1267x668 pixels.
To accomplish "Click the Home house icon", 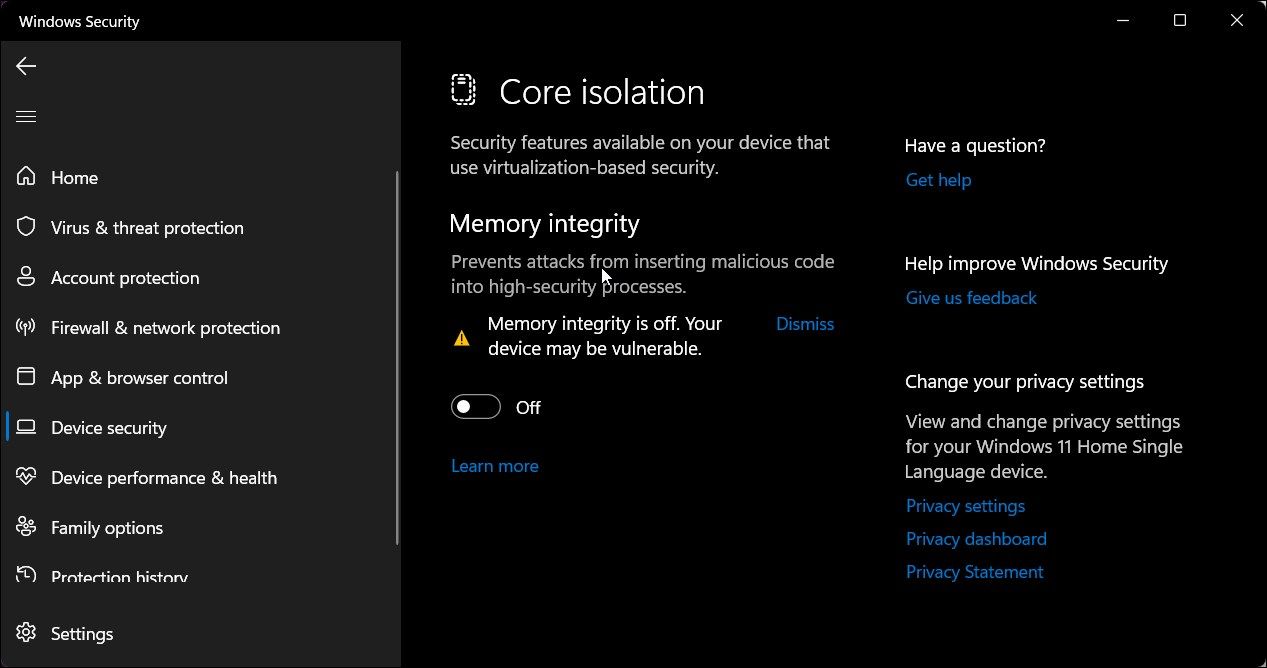I will click(x=26, y=177).
